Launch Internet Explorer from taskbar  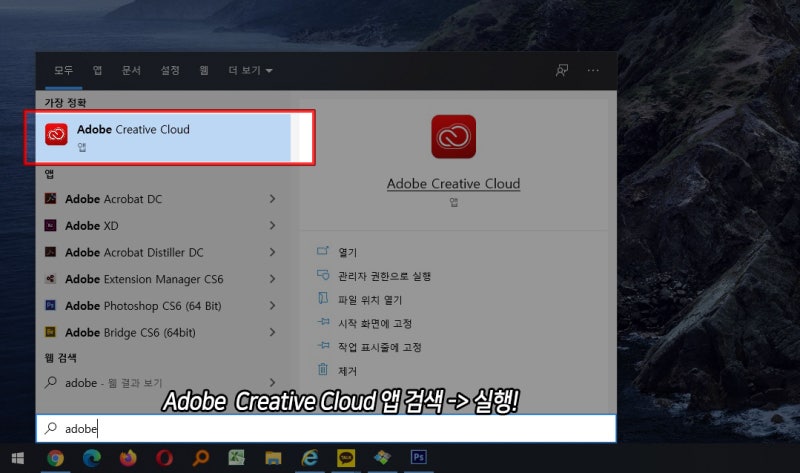[309, 458]
